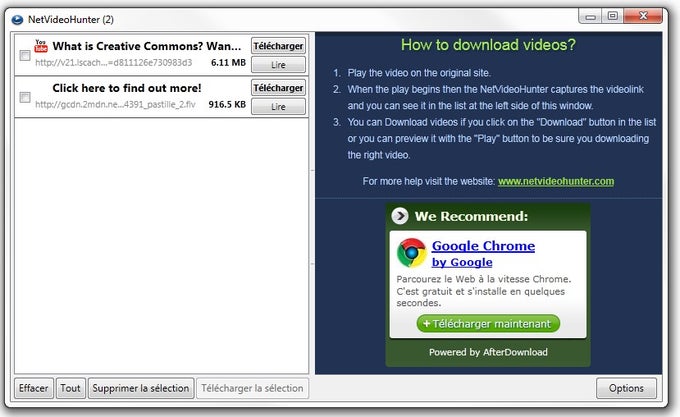Click the NetVideoHunter app icon in title bar
The image size is (680, 417).
pyautogui.click(x=17, y=20)
